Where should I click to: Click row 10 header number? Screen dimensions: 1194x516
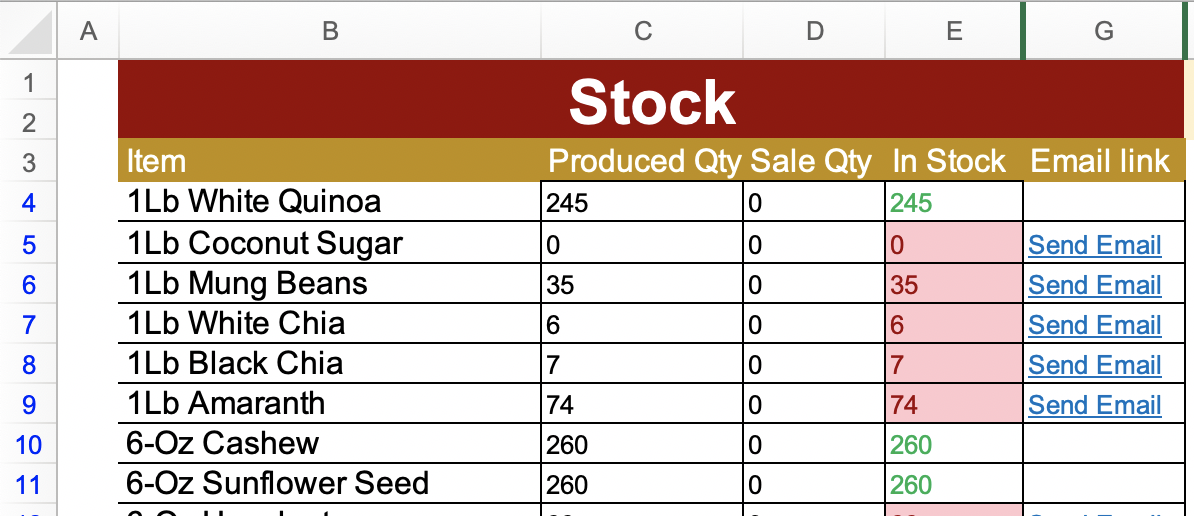point(29,444)
